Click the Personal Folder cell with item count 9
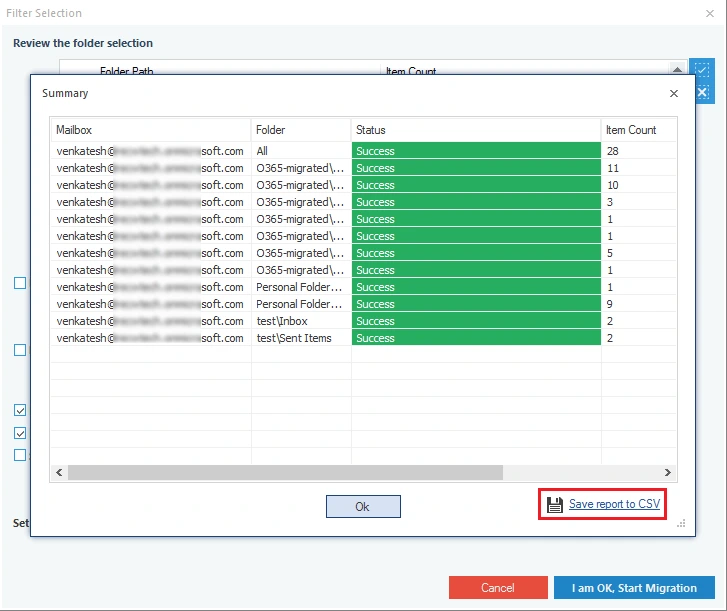Viewport: 727px width, 611px height. point(301,304)
